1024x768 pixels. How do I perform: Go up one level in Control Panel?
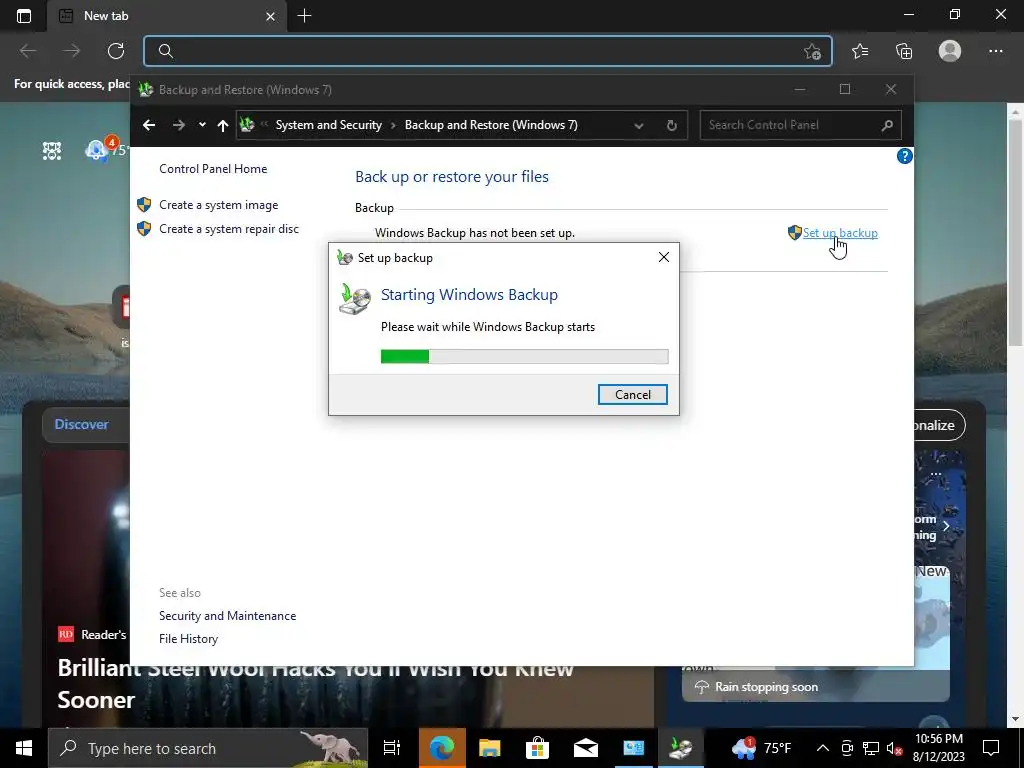[223, 125]
